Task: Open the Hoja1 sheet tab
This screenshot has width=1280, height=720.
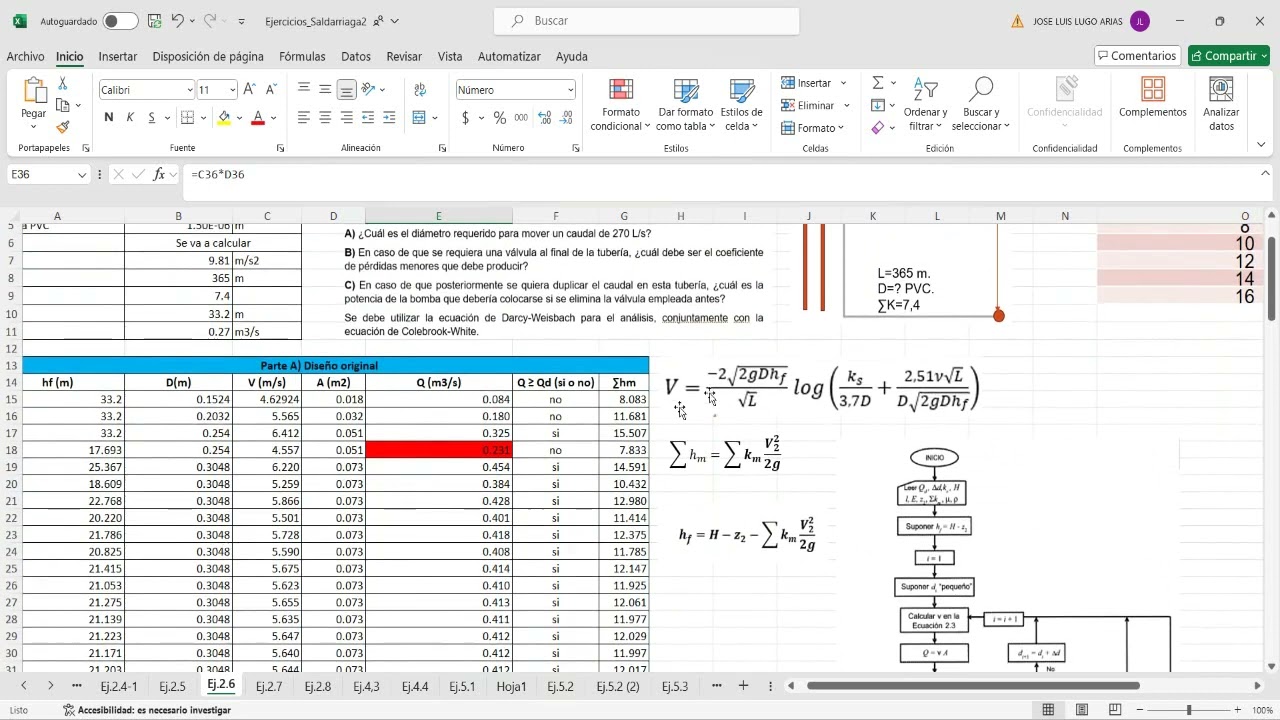Action: point(511,686)
